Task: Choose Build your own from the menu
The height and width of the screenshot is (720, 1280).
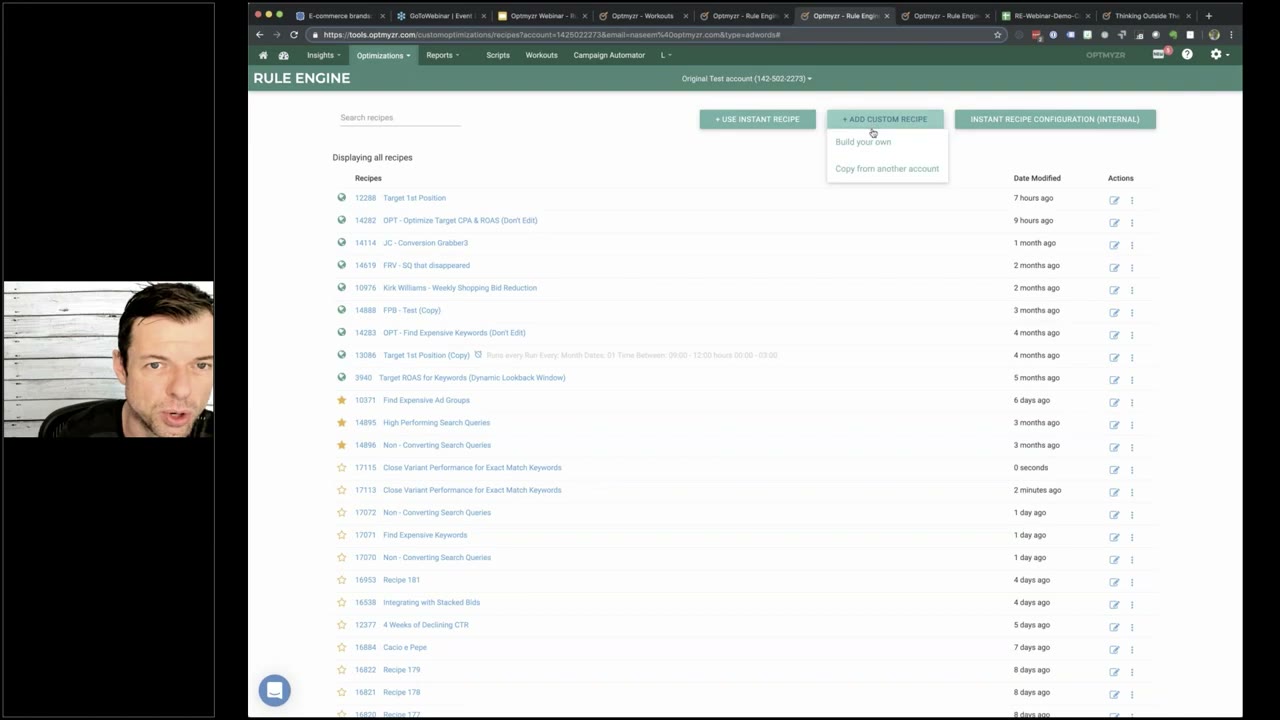Action: pyautogui.click(x=863, y=142)
